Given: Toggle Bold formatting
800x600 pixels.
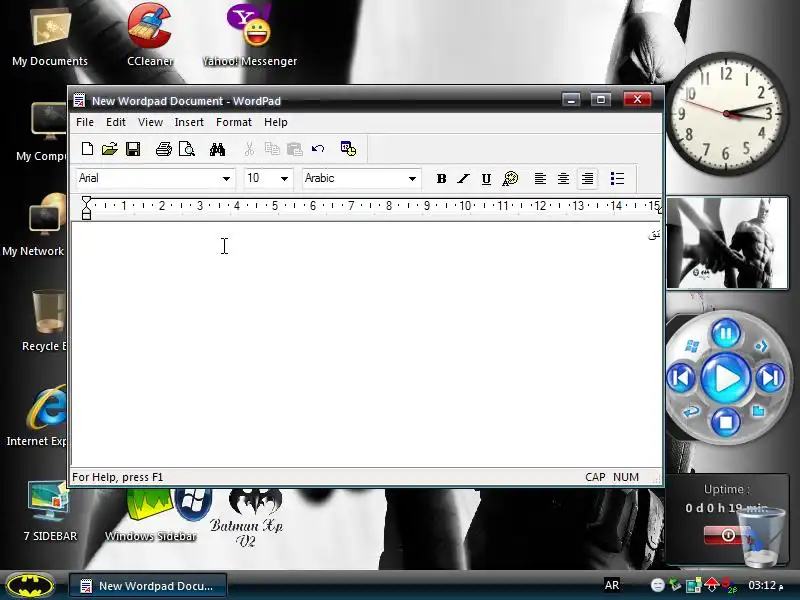Looking at the screenshot, I should (x=441, y=179).
